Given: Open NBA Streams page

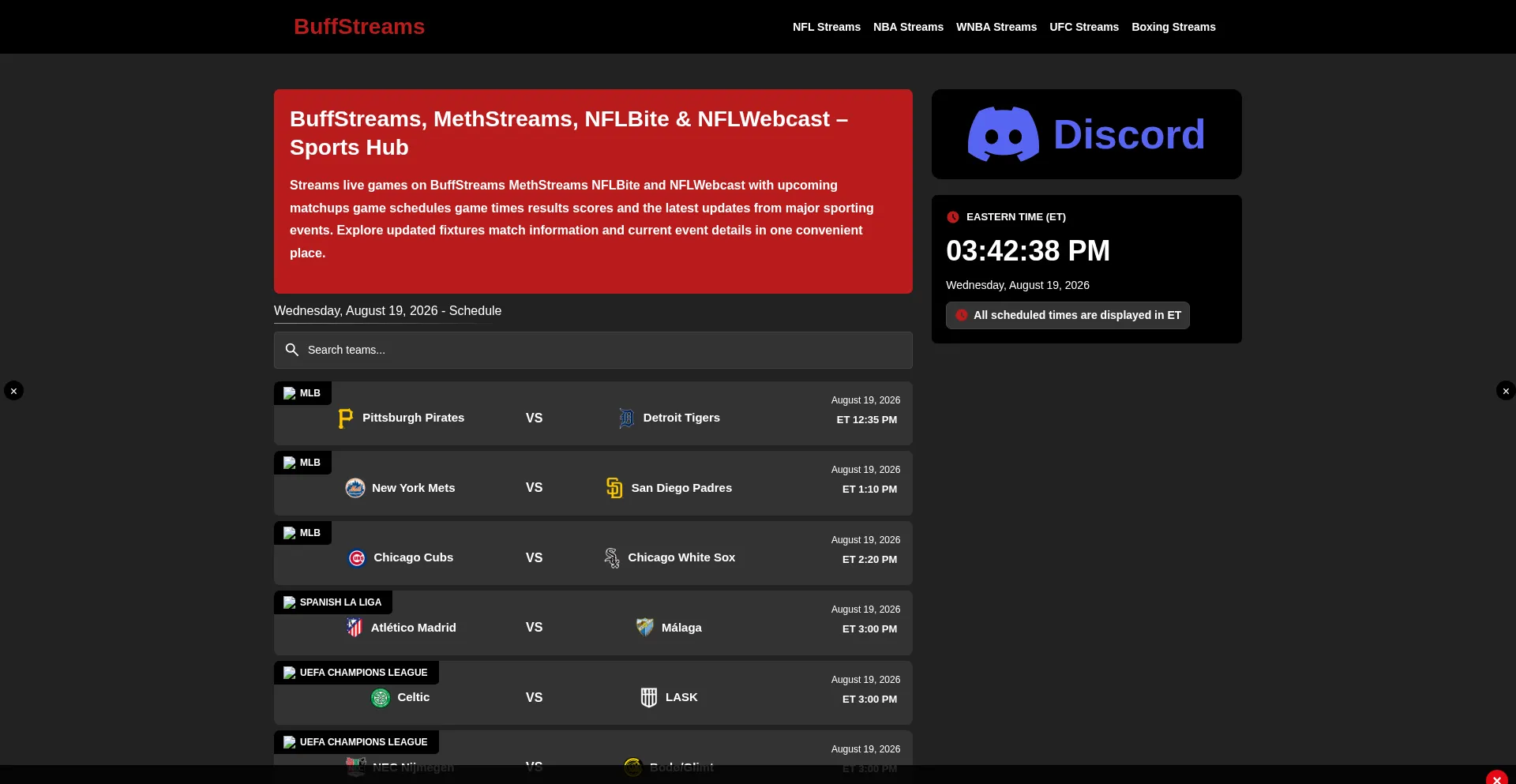Looking at the screenshot, I should pos(908,27).
